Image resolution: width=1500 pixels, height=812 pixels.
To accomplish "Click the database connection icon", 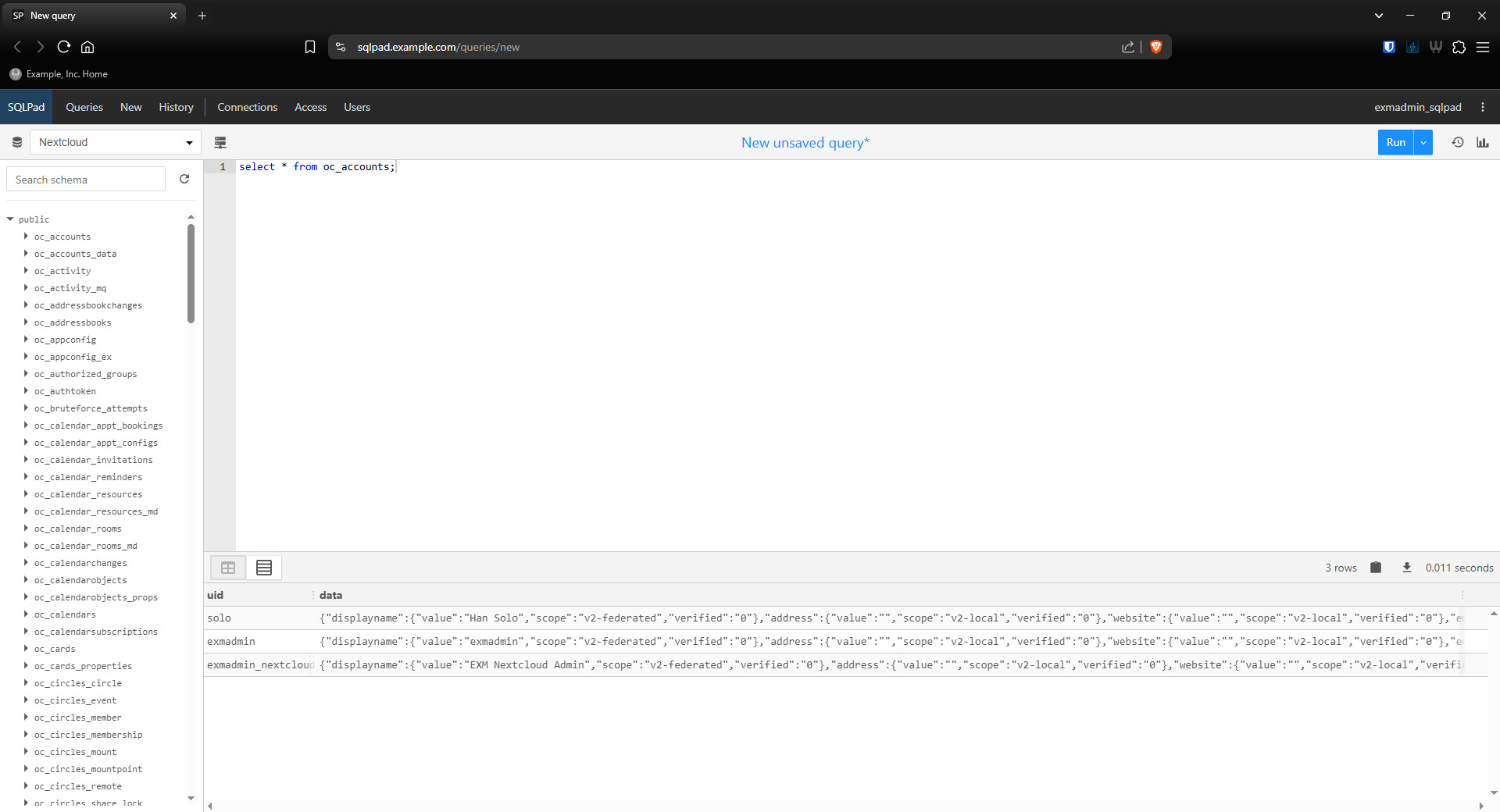I will tap(17, 142).
